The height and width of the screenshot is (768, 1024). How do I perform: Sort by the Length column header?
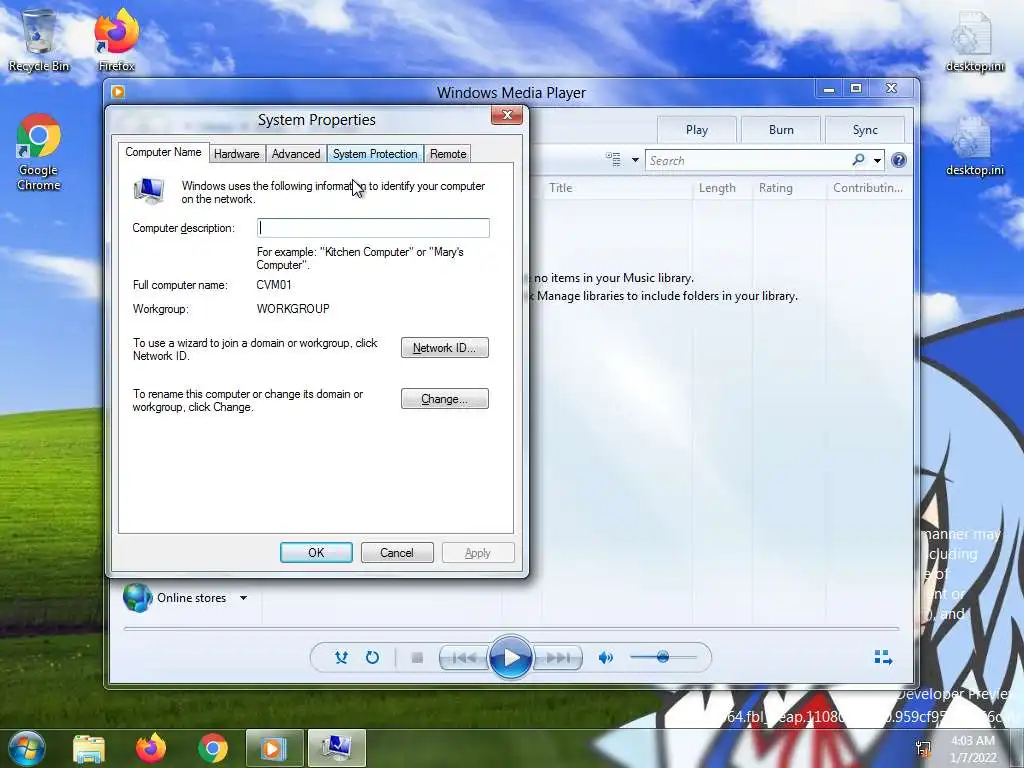[717, 187]
